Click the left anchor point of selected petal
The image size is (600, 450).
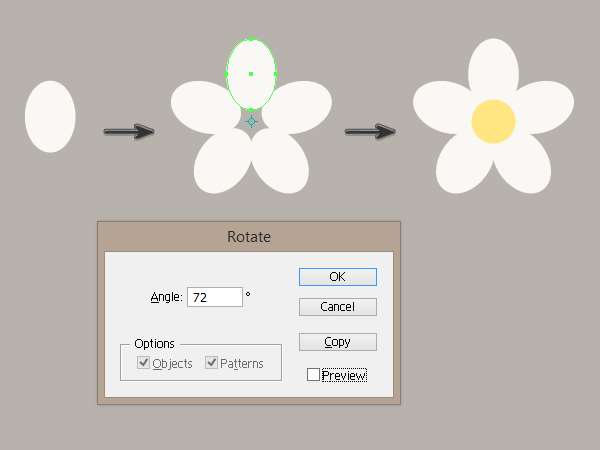tap(226, 74)
